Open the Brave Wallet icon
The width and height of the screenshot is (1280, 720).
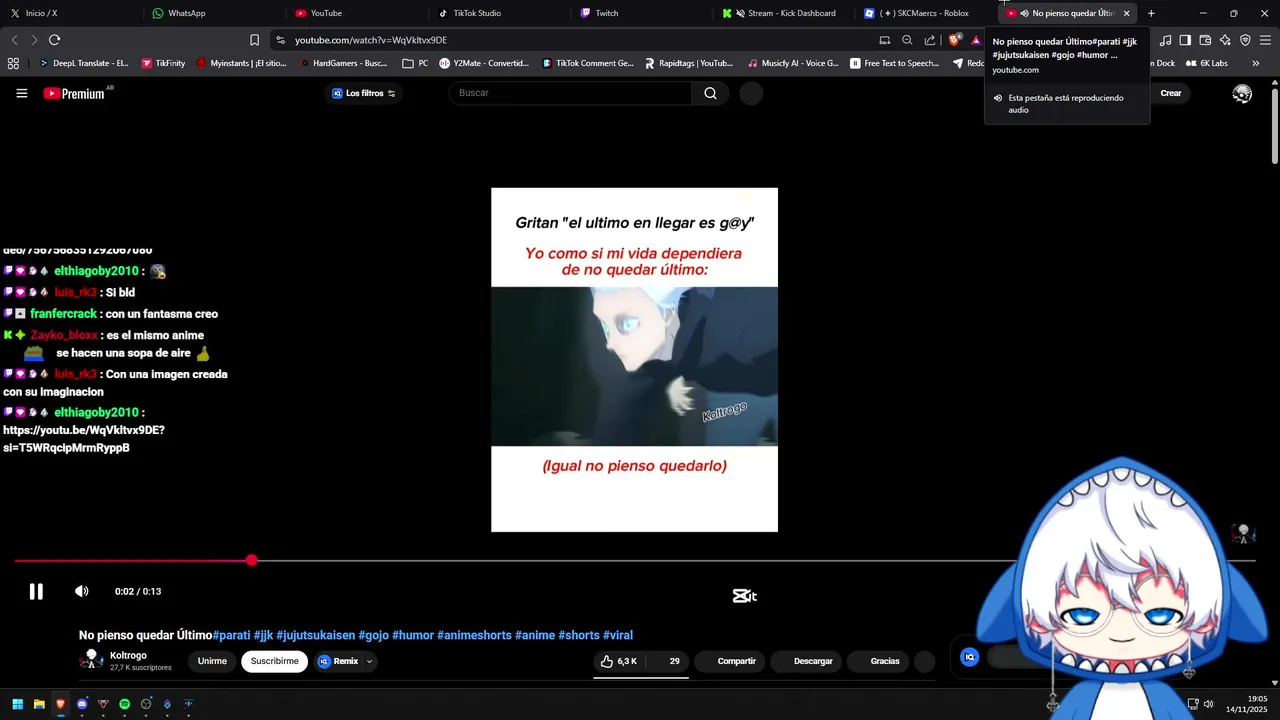[1205, 40]
